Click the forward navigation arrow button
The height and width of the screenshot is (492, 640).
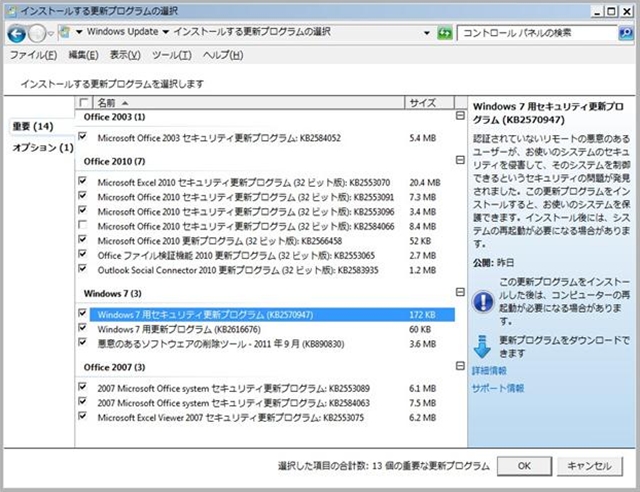[37, 34]
